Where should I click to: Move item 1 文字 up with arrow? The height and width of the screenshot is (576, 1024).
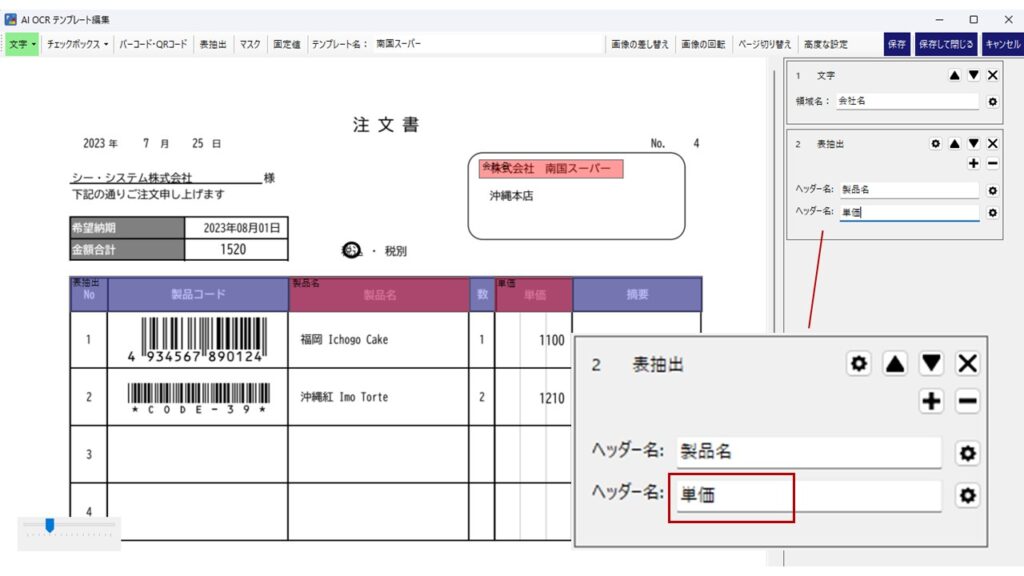(954, 75)
